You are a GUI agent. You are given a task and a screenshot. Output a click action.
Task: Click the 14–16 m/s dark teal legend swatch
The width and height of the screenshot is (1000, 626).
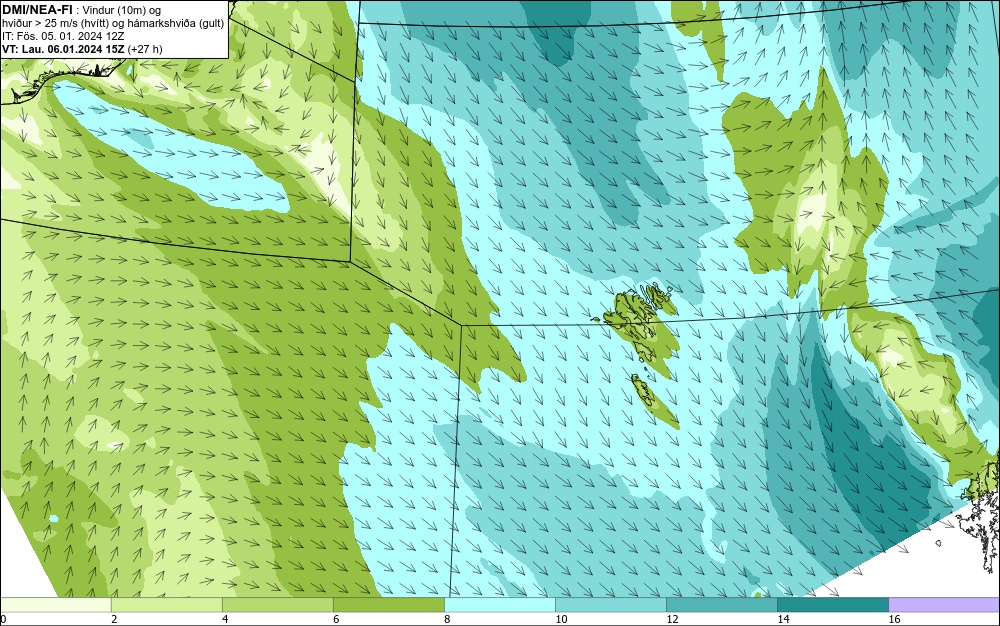[833, 604]
